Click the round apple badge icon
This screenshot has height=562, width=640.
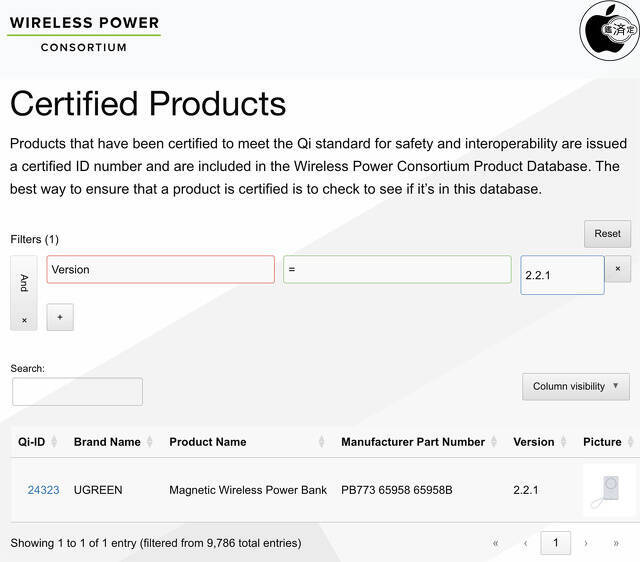[609, 31]
